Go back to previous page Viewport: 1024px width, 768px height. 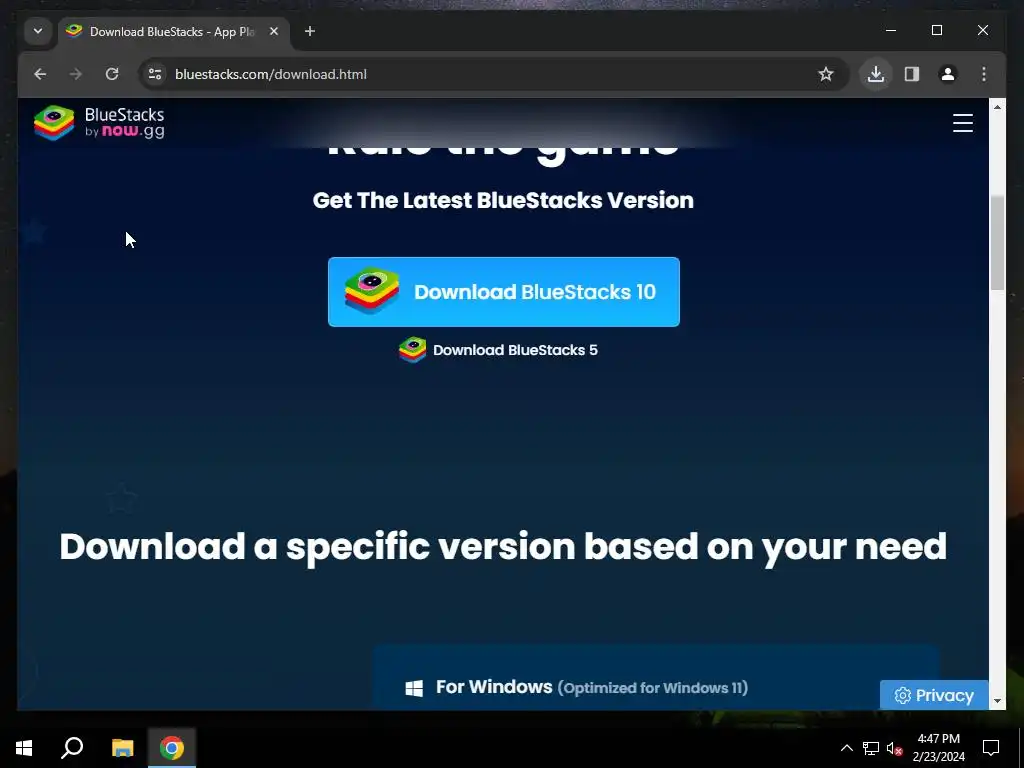pyautogui.click(x=40, y=74)
